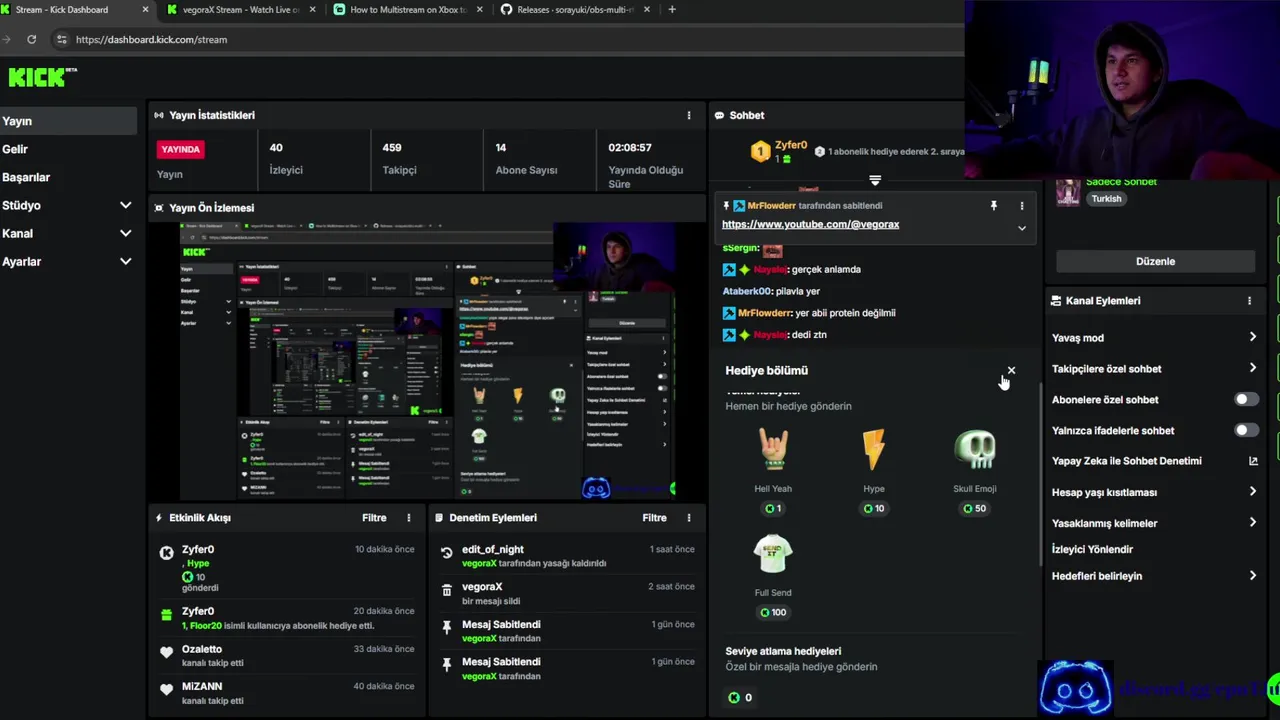The image size is (1280, 720).
Task: Close the Hediye bölümü panel
Action: pyautogui.click(x=1011, y=370)
